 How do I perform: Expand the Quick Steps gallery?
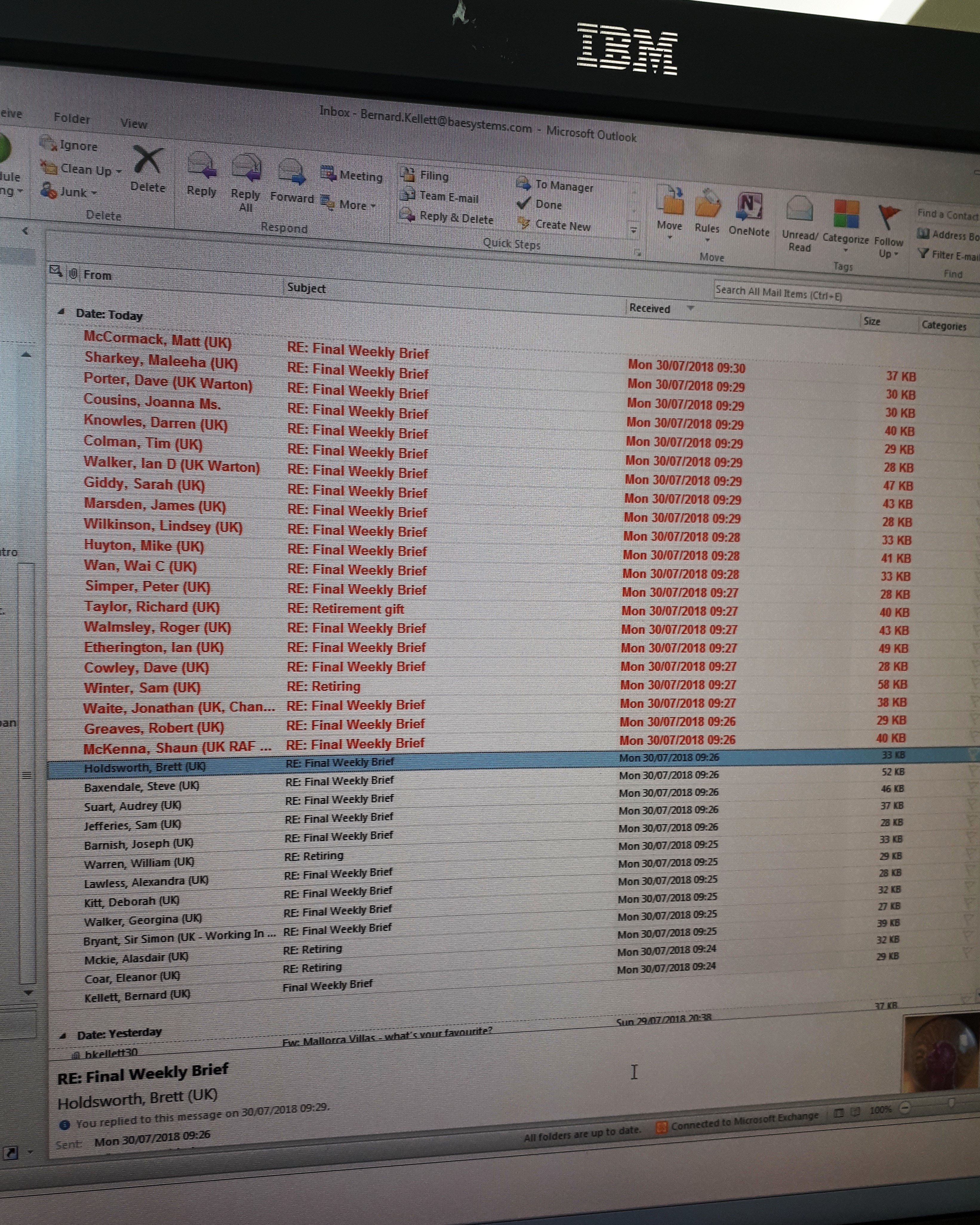pos(633,231)
